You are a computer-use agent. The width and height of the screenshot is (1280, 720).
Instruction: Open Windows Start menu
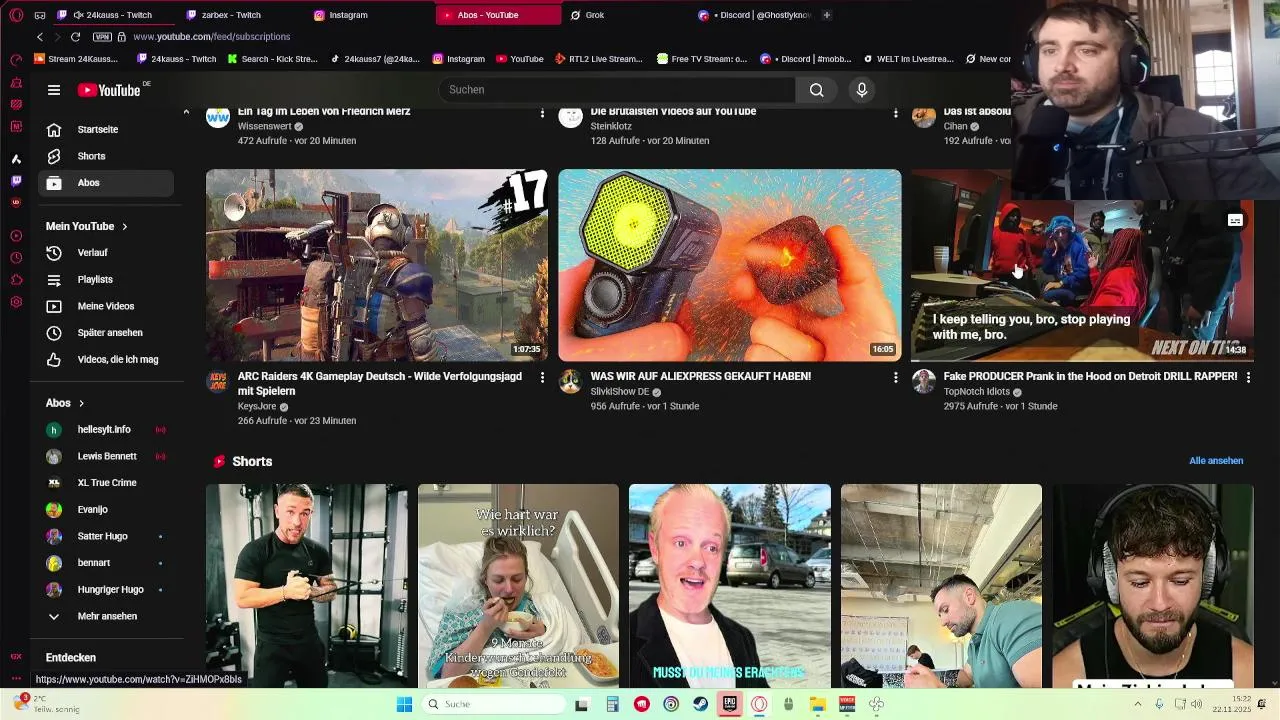tap(404, 704)
